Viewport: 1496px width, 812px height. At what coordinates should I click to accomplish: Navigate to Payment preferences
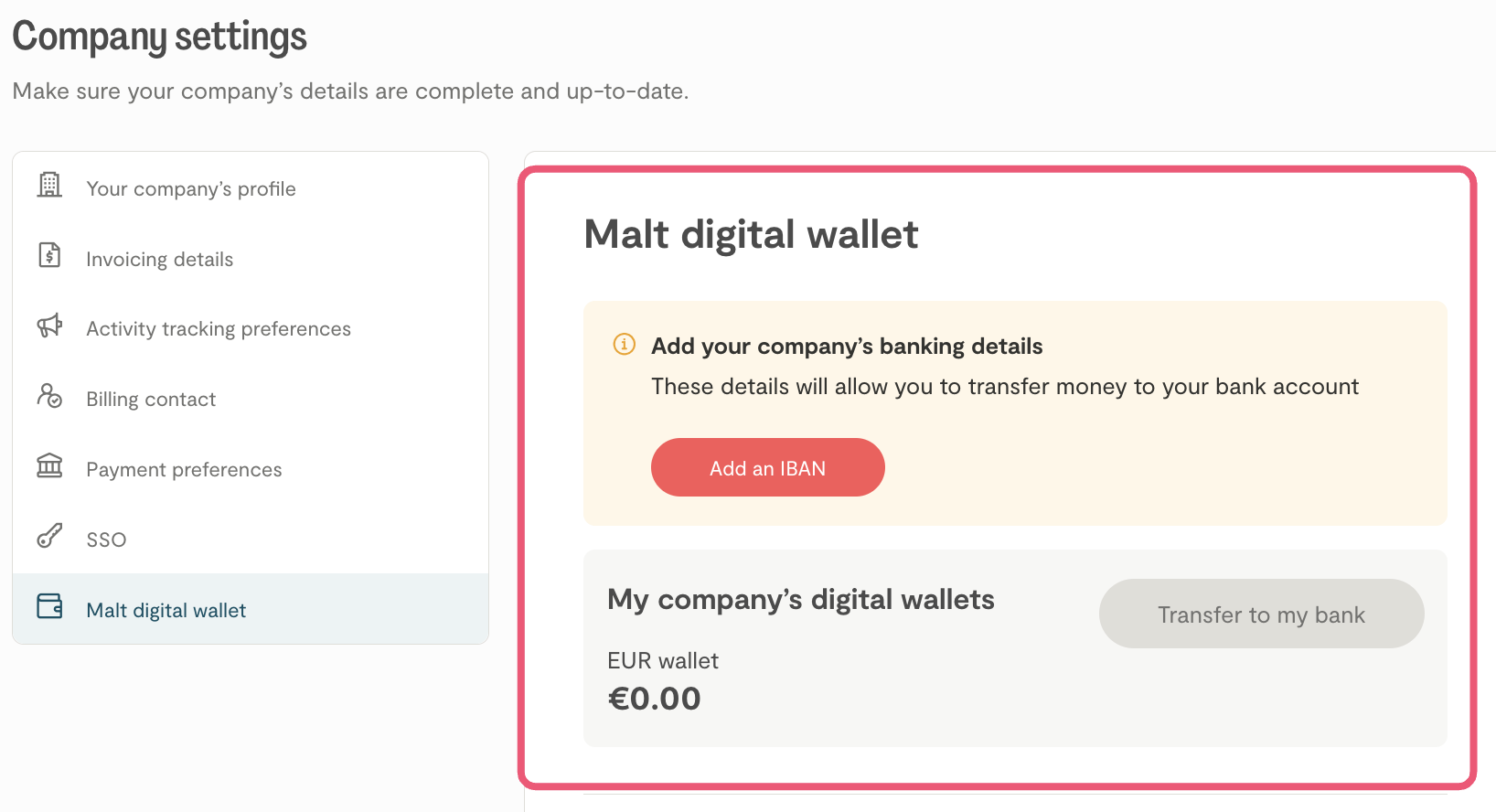click(184, 470)
